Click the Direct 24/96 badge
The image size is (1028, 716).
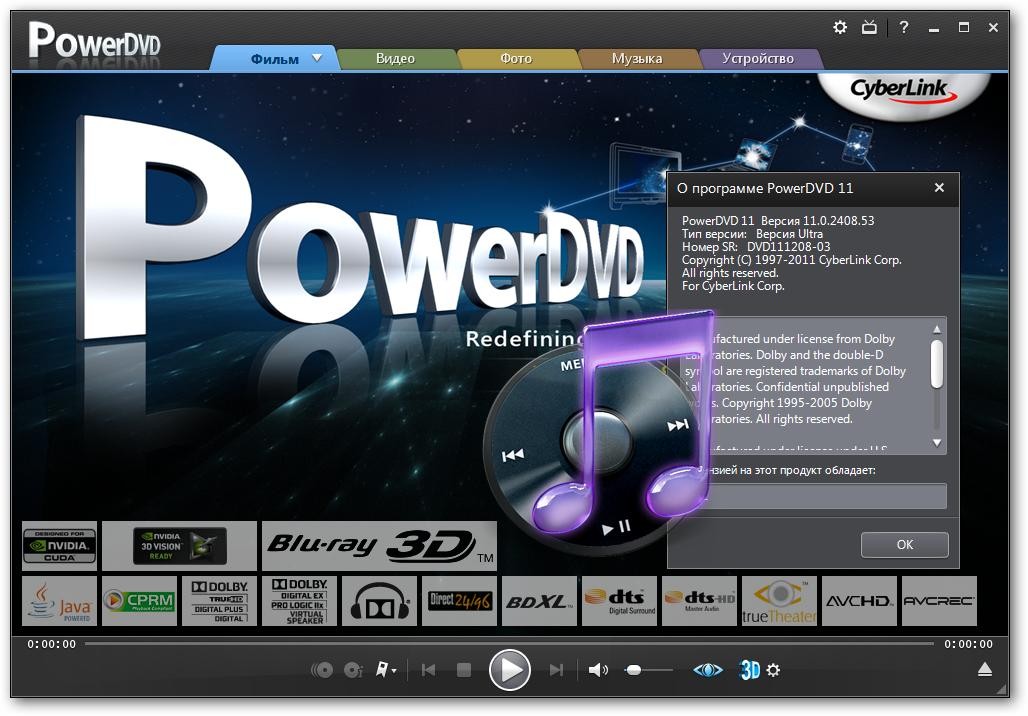pos(460,601)
